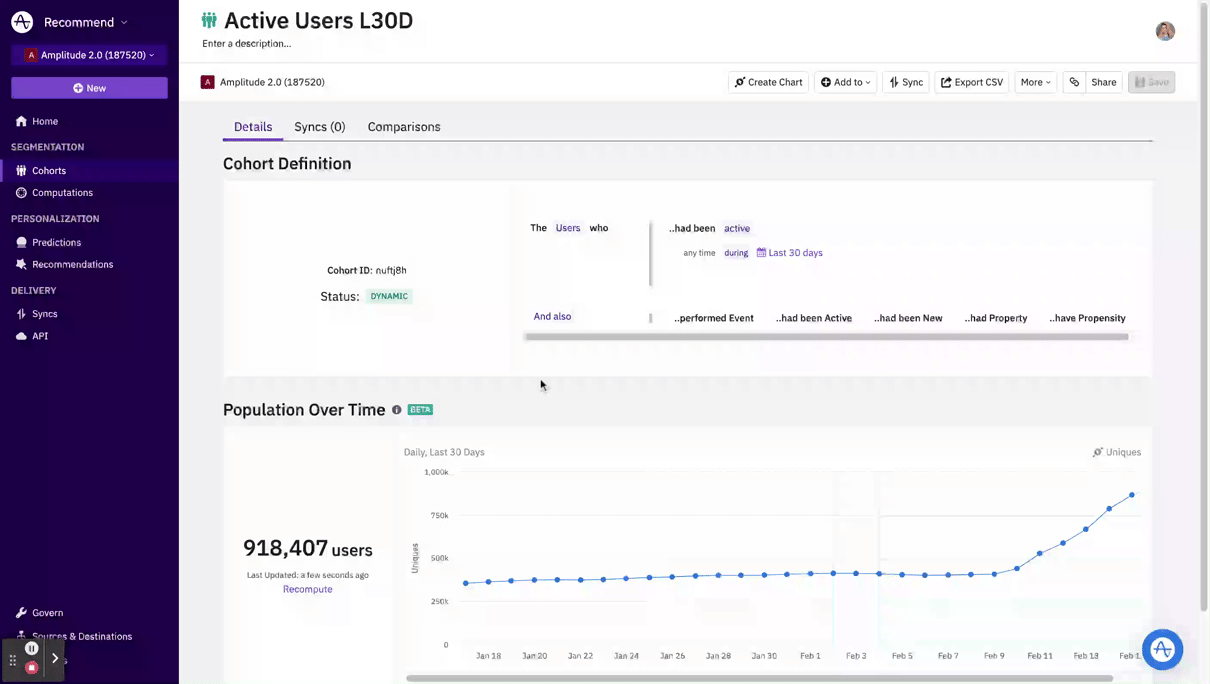
Task: Open the user profile avatar
Action: coord(1165,31)
